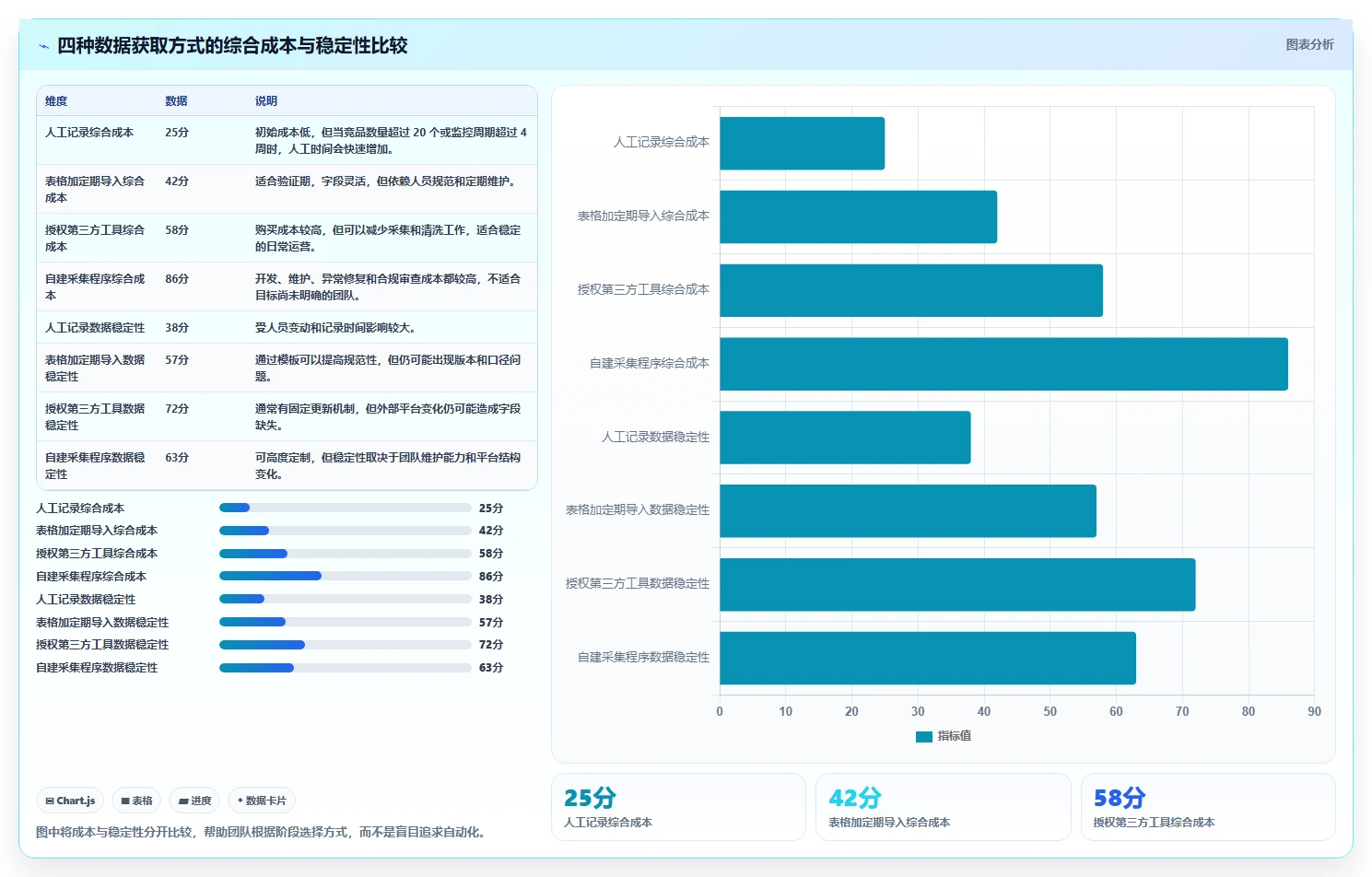Click the x-axis tick label 50
This screenshot has width=1372, height=877.
[x=1050, y=711]
